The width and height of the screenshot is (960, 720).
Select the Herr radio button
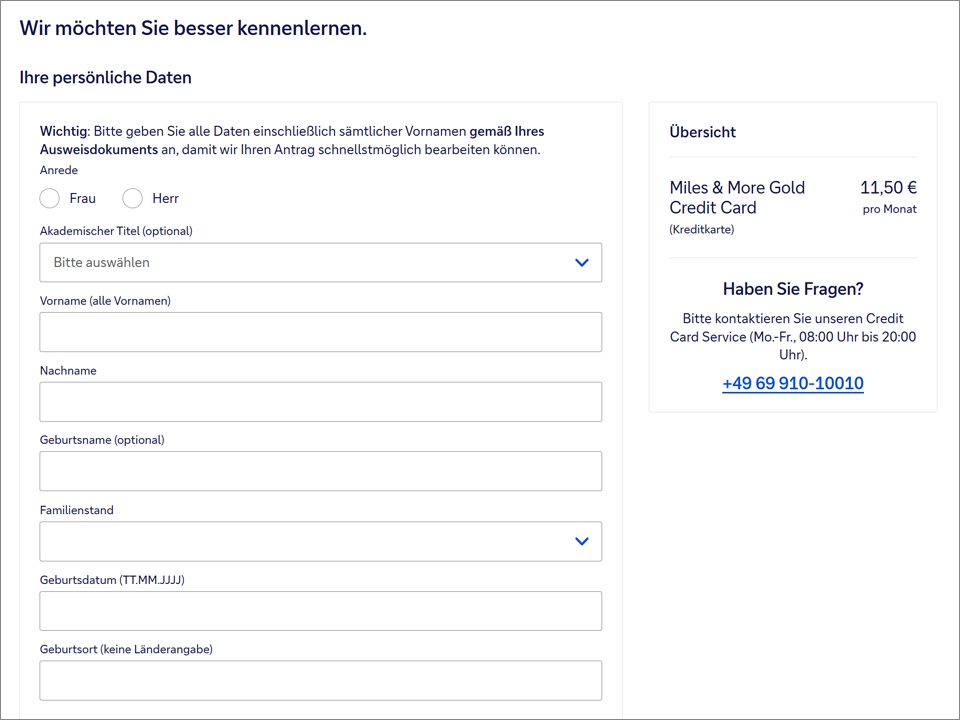tap(132, 198)
